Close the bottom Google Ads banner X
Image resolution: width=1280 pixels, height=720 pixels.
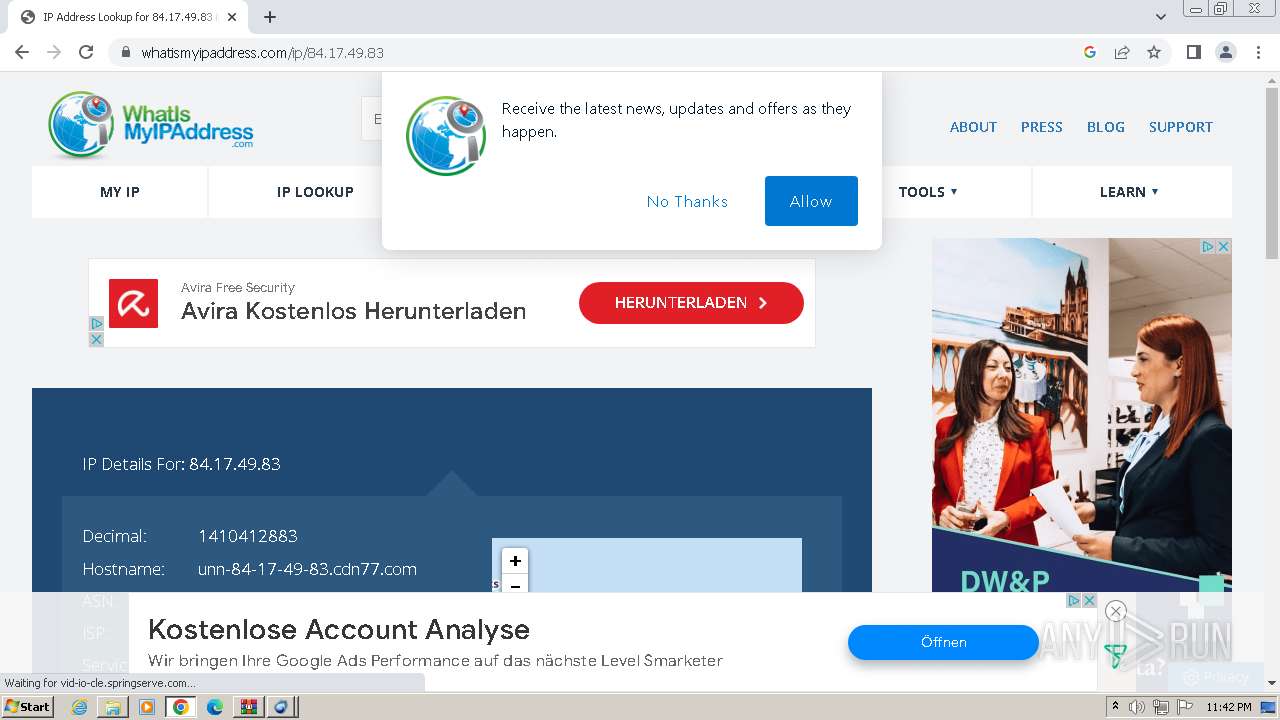coord(1089,601)
